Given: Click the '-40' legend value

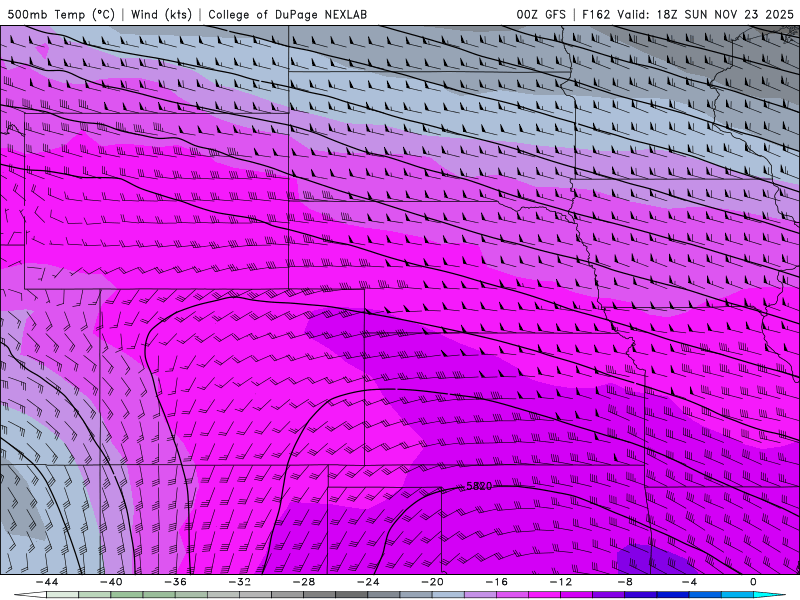Looking at the screenshot, I should [111, 582].
